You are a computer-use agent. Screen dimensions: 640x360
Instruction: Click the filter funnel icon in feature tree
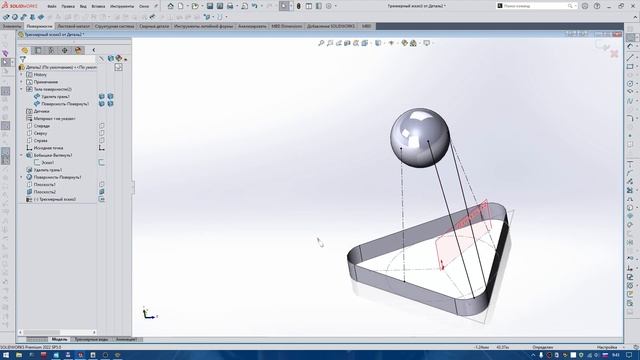[x=23, y=60]
